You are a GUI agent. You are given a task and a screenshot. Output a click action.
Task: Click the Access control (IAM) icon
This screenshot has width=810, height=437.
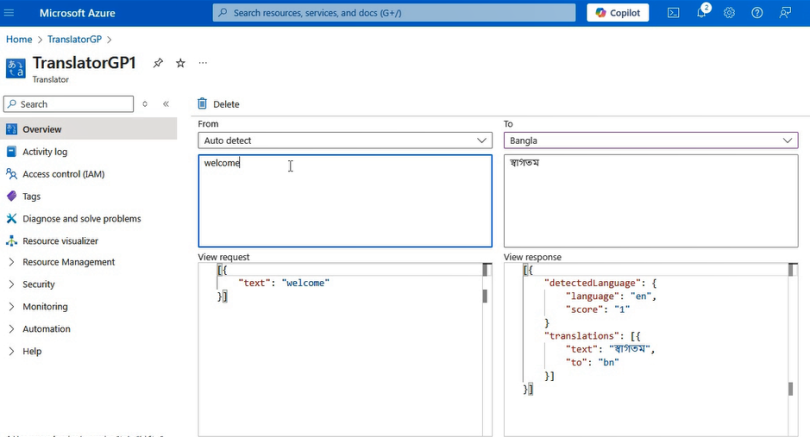click(x=11, y=174)
